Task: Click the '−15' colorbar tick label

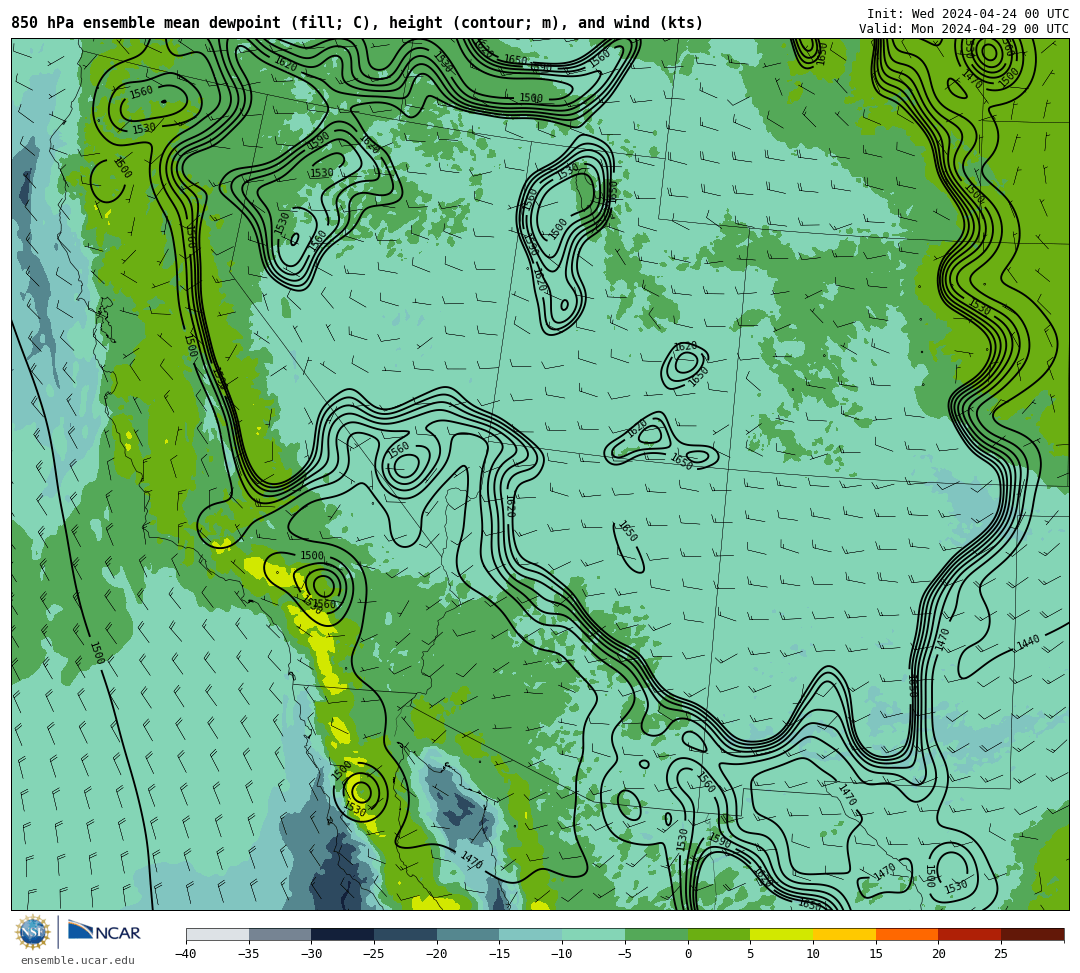Action: click(x=499, y=954)
